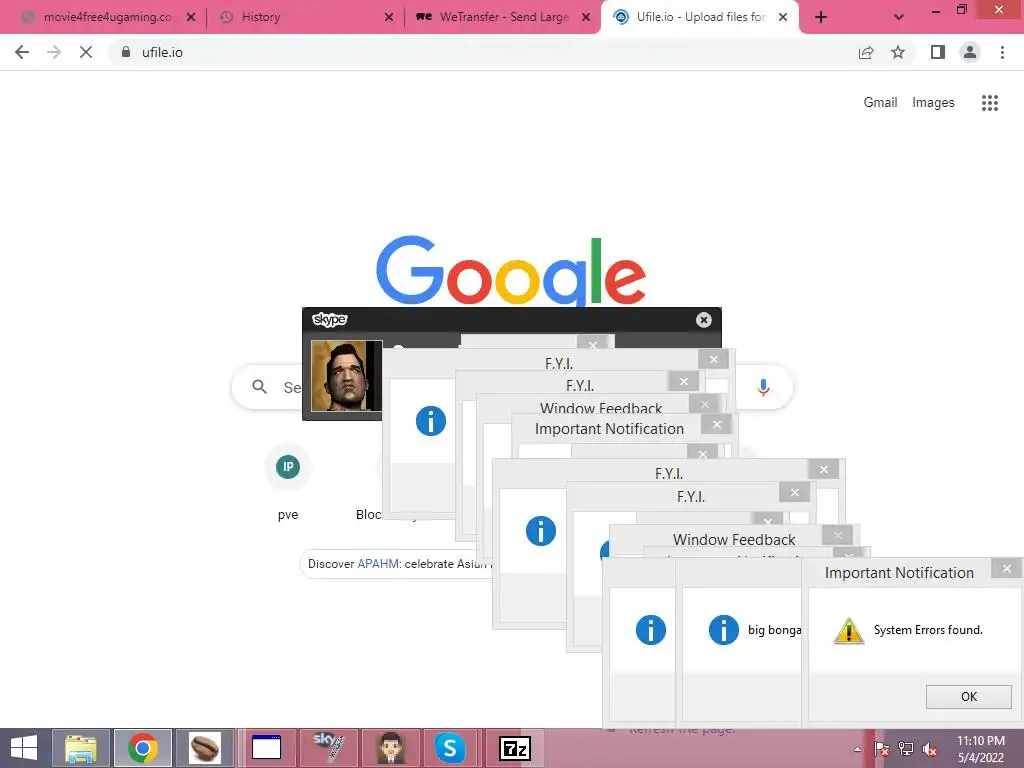1024x768 pixels.
Task: Click the browser back arrow
Action: (22, 52)
